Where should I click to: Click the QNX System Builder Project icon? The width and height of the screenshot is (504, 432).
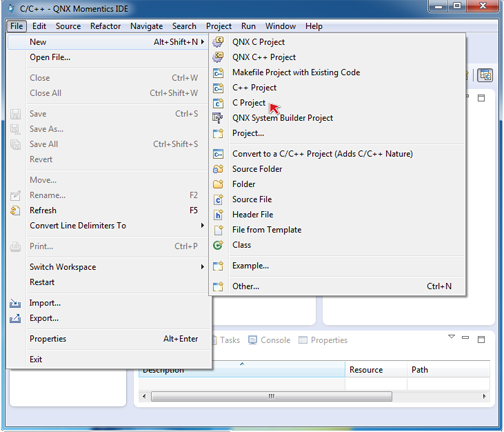[x=218, y=118]
